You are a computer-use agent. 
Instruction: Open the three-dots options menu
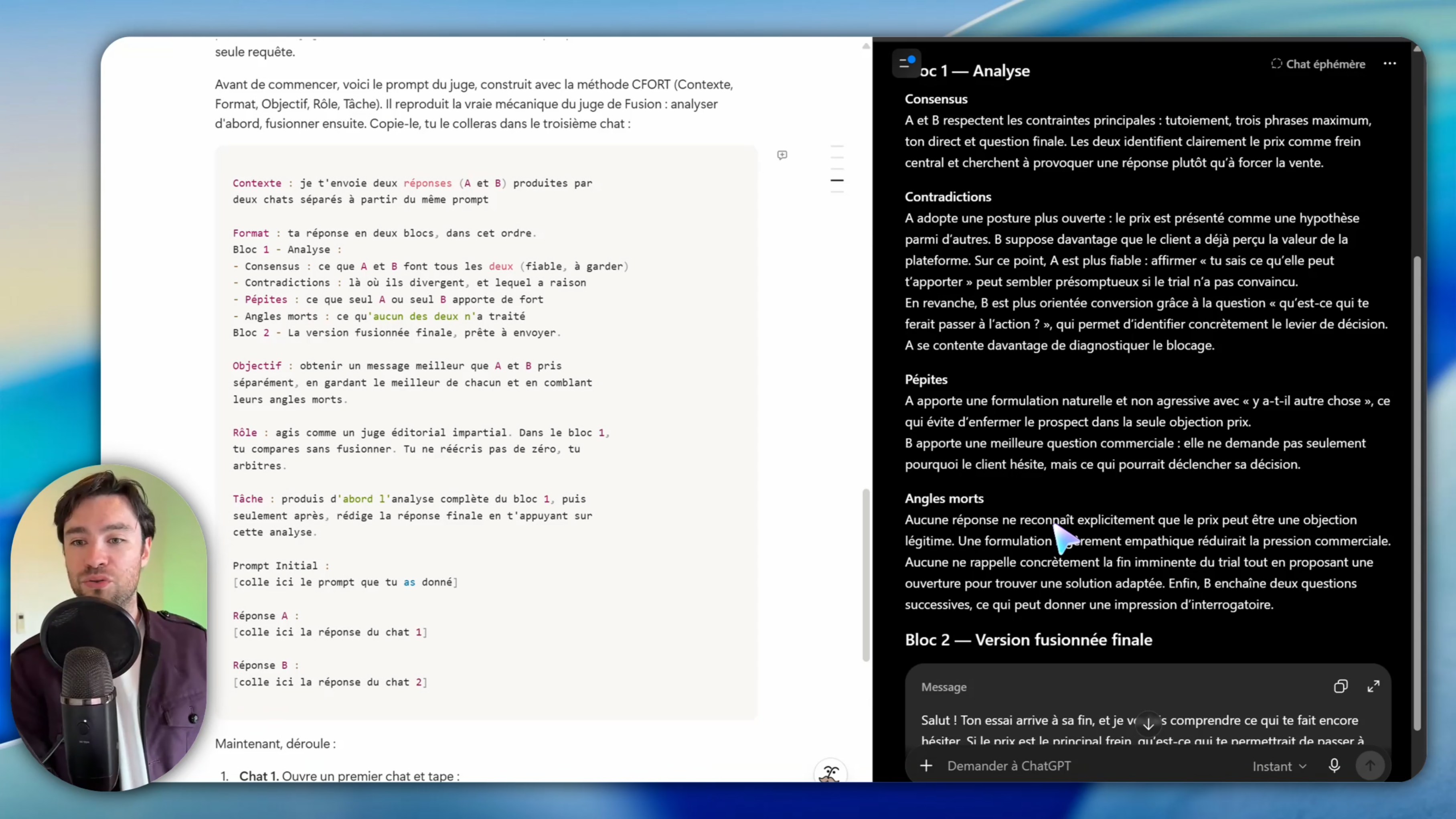pyautogui.click(x=1389, y=64)
